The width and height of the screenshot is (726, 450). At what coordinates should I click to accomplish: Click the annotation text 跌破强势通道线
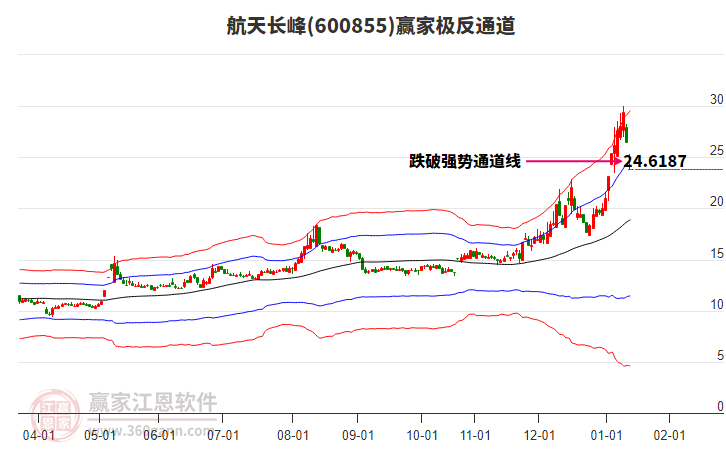click(x=465, y=161)
